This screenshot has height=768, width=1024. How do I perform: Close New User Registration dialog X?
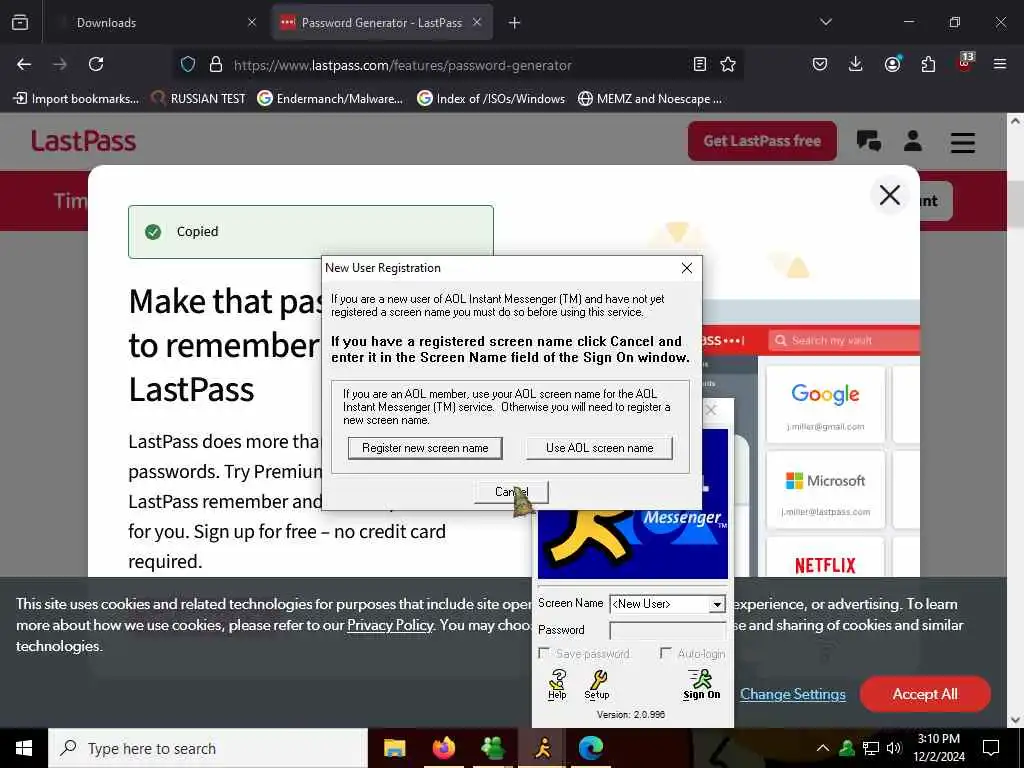(686, 268)
